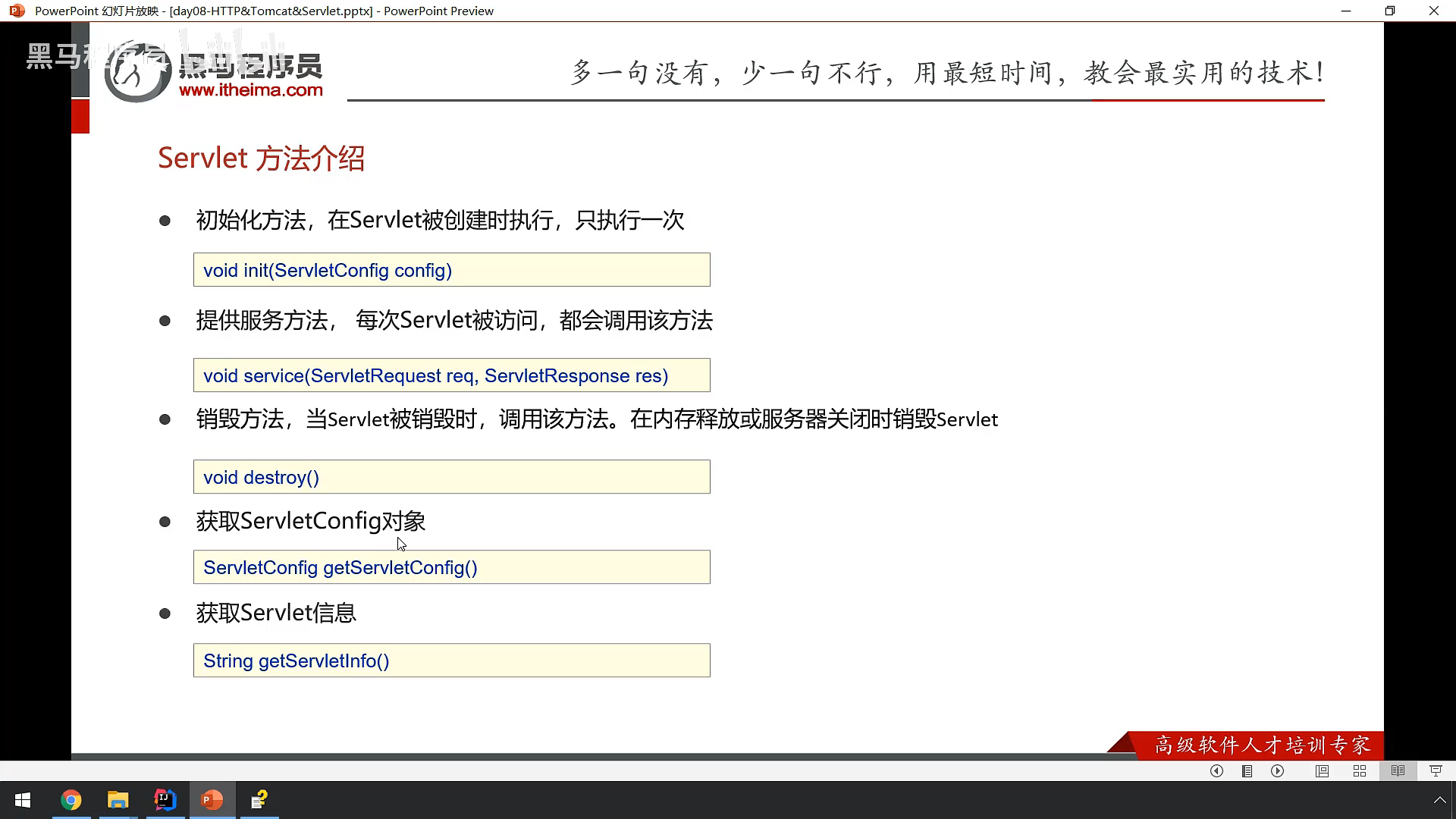Click the String getServletInfo() code box
Screen dimensions: 1456x819
[x=451, y=661]
